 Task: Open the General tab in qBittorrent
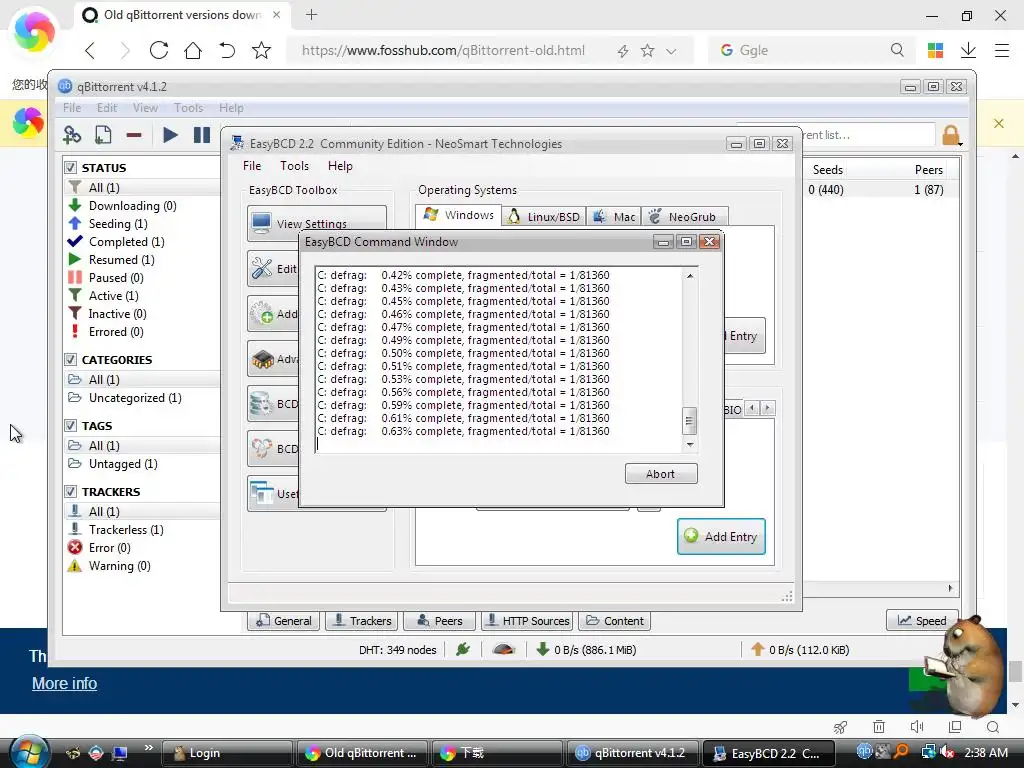[283, 620]
